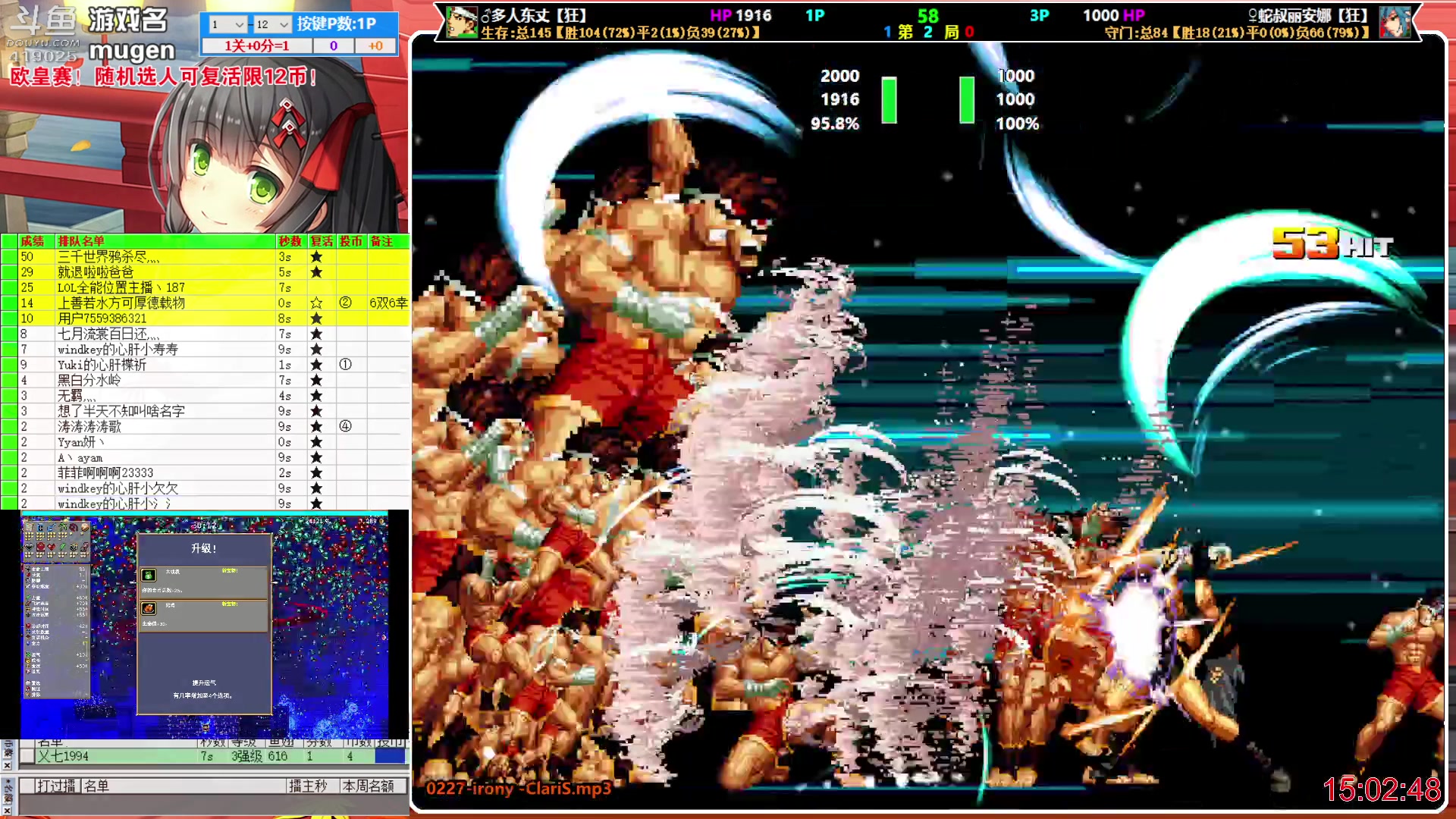Select the Yuki的心肝楪祈 row name

tap(102, 365)
